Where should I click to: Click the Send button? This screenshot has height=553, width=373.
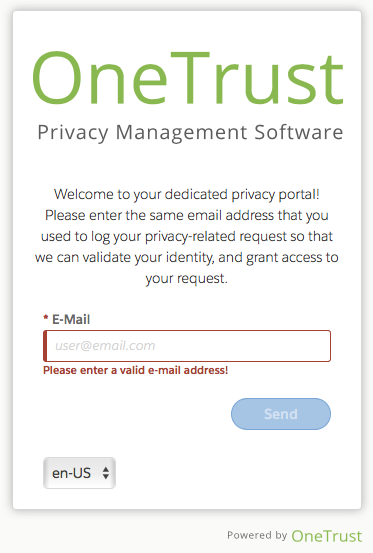click(281, 414)
